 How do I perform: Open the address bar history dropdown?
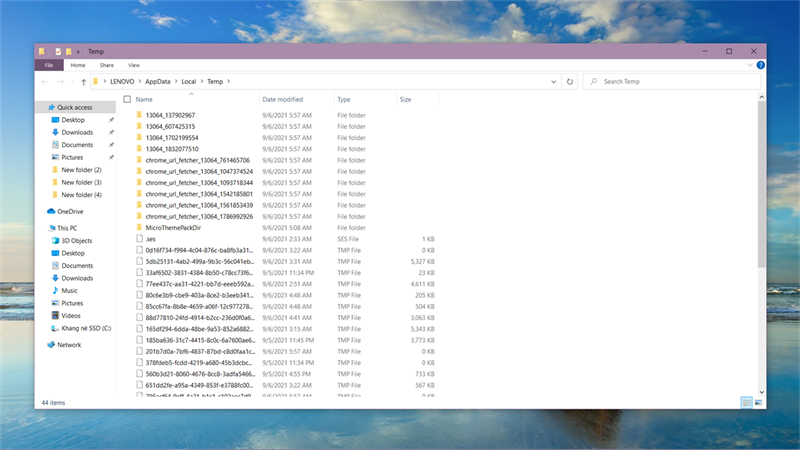click(555, 82)
